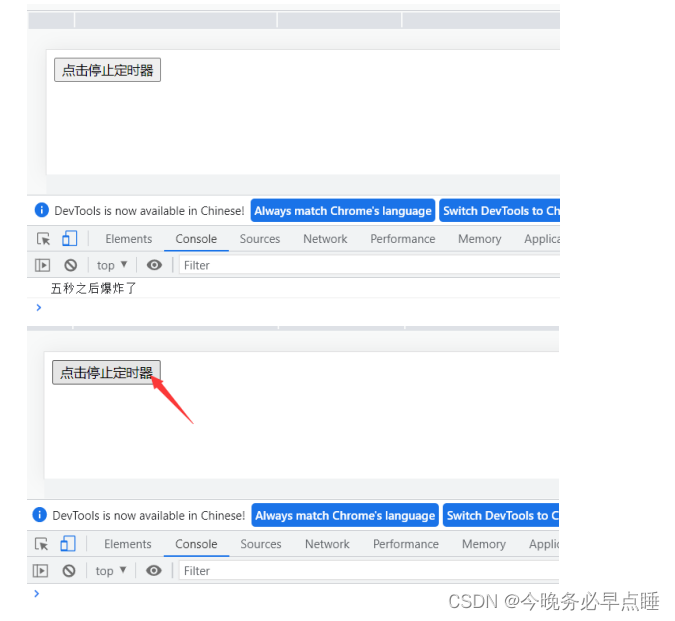675x621 pixels.
Task: Click info icon in upper DevTools notice
Action: tap(42, 210)
